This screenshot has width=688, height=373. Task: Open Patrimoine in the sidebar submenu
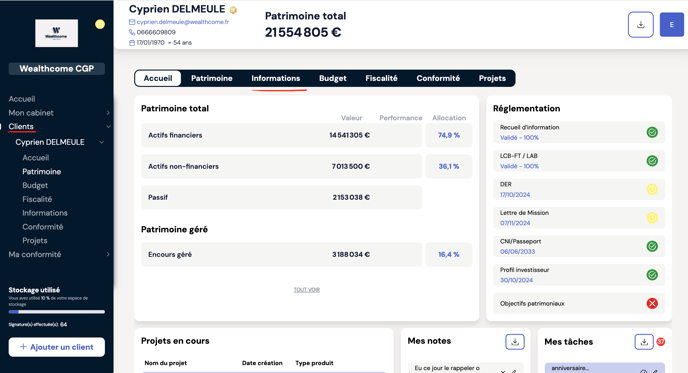tap(42, 172)
